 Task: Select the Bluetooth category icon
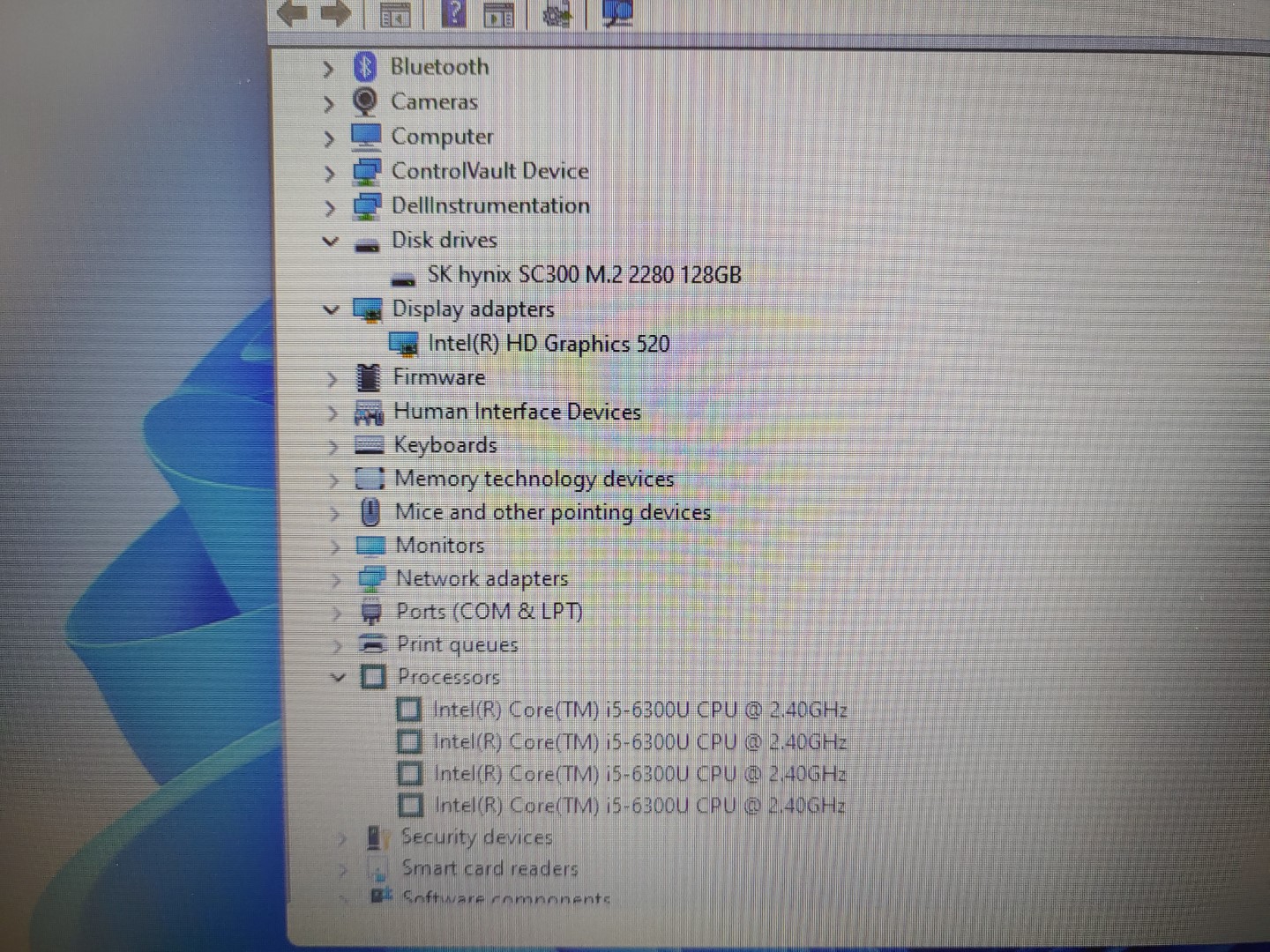click(x=365, y=67)
